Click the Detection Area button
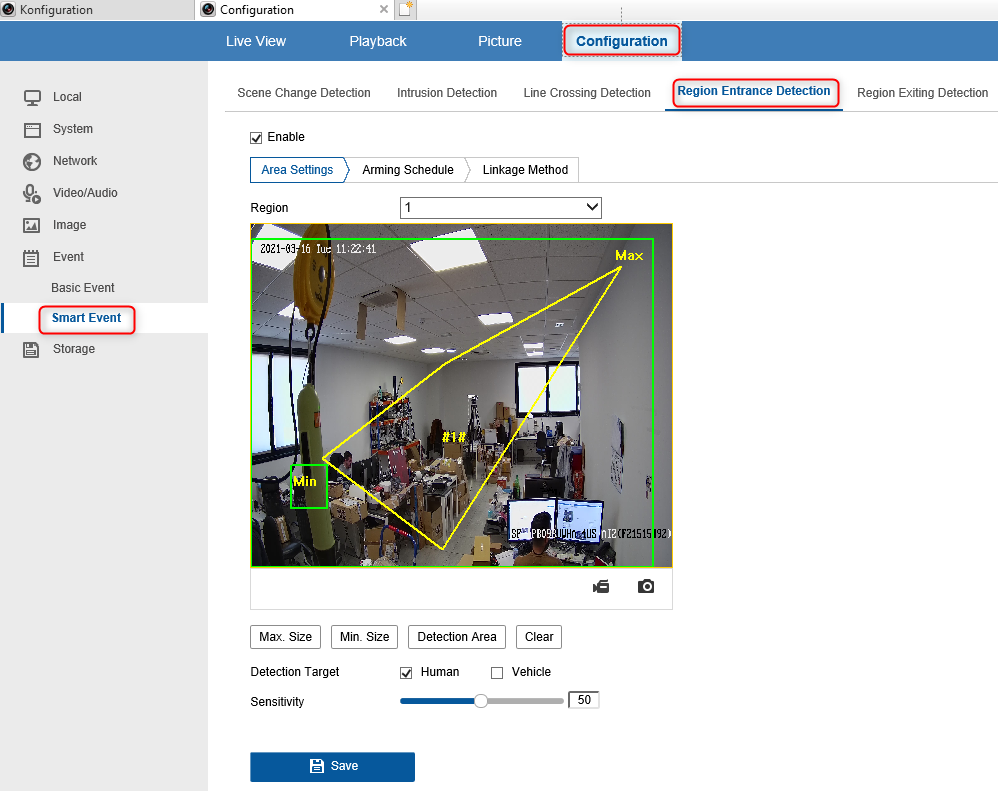This screenshot has height=791, width=998. (457, 637)
